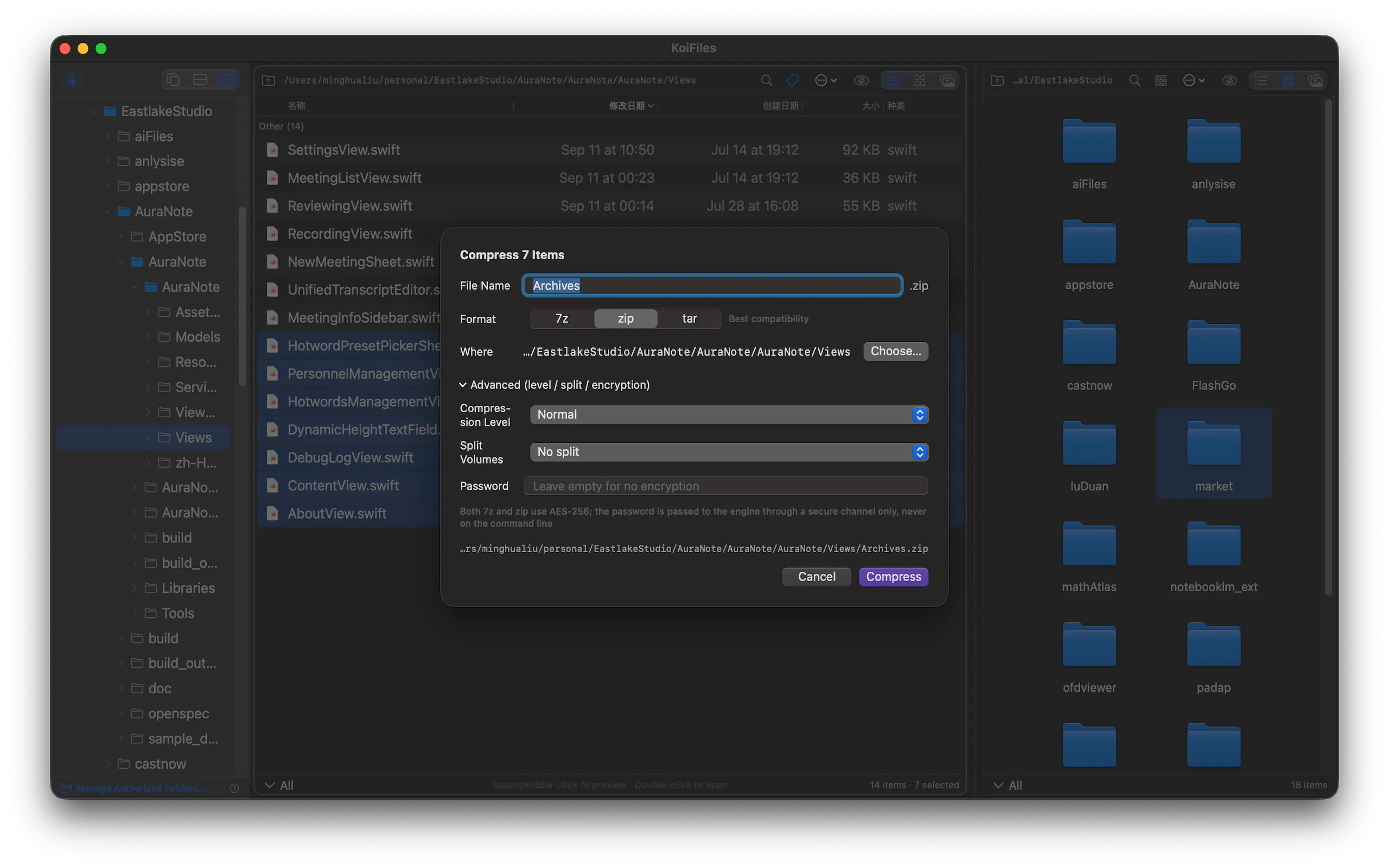Click the Password input field

tap(725, 486)
